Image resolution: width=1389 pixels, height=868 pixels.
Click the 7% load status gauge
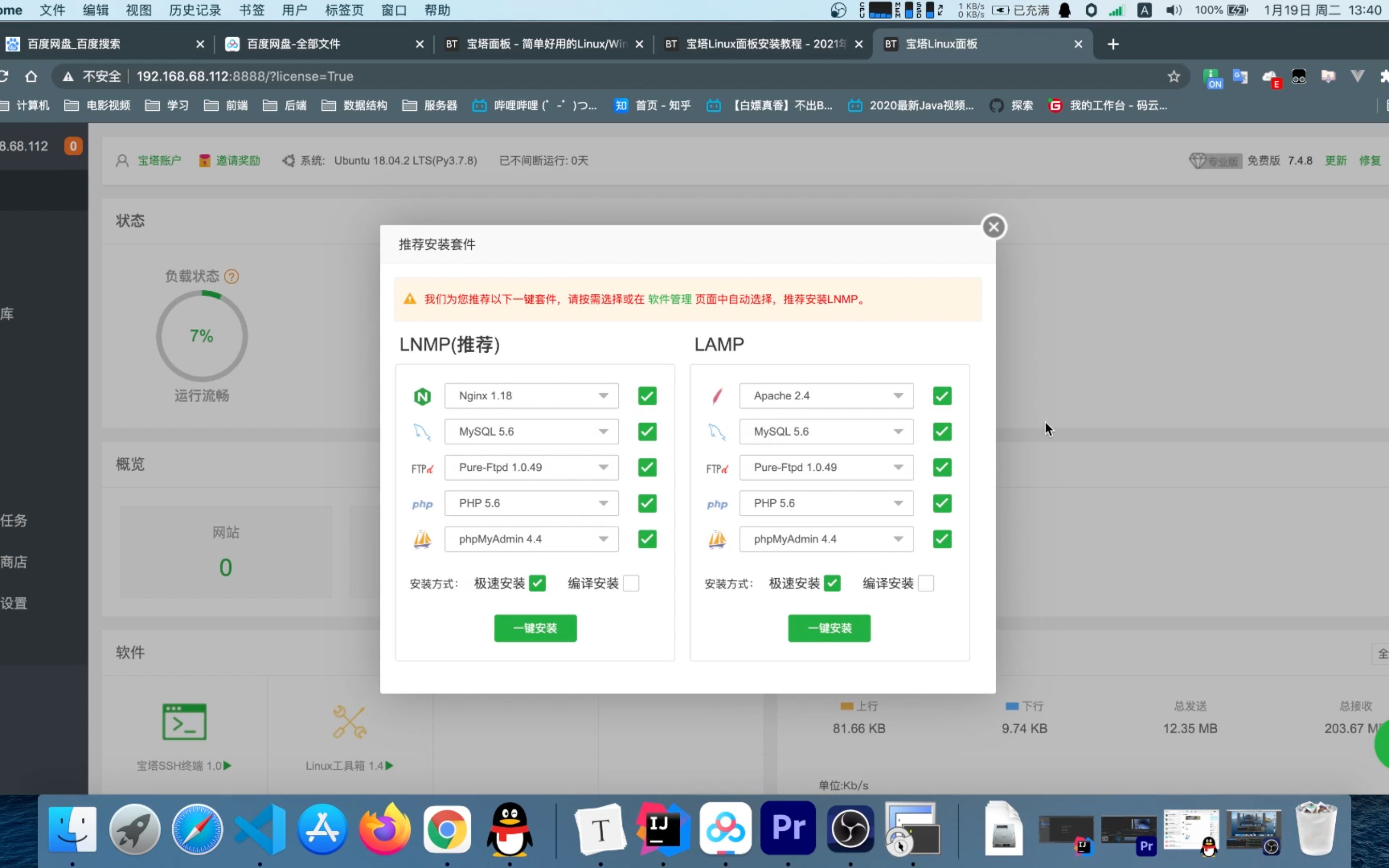pos(202,336)
